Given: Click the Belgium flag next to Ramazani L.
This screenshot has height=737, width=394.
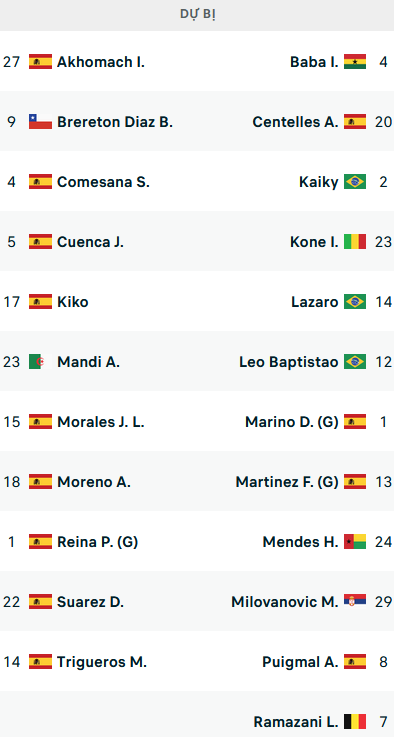Looking at the screenshot, I should point(355,721).
